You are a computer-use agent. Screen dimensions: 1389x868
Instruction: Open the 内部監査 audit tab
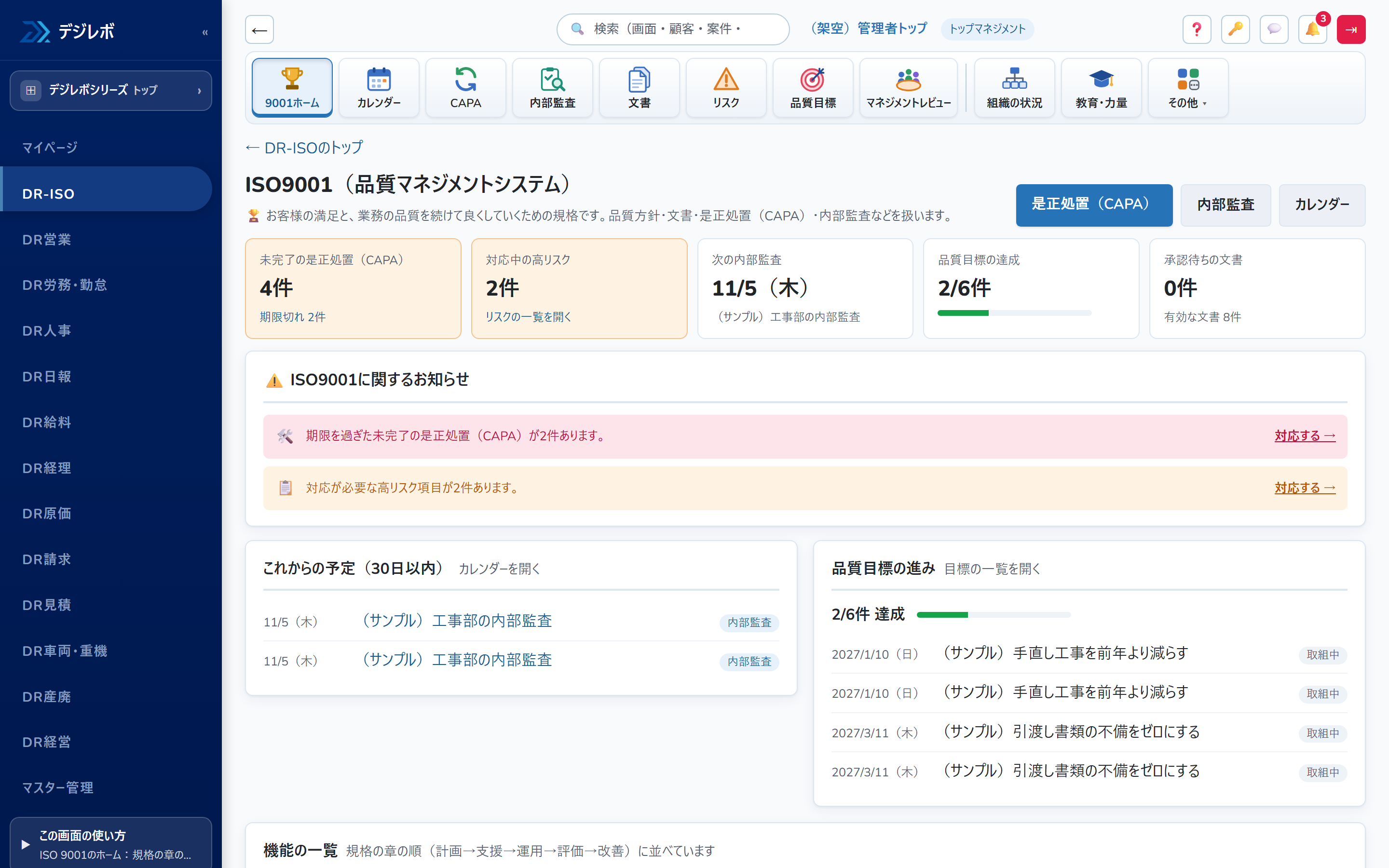click(552, 87)
